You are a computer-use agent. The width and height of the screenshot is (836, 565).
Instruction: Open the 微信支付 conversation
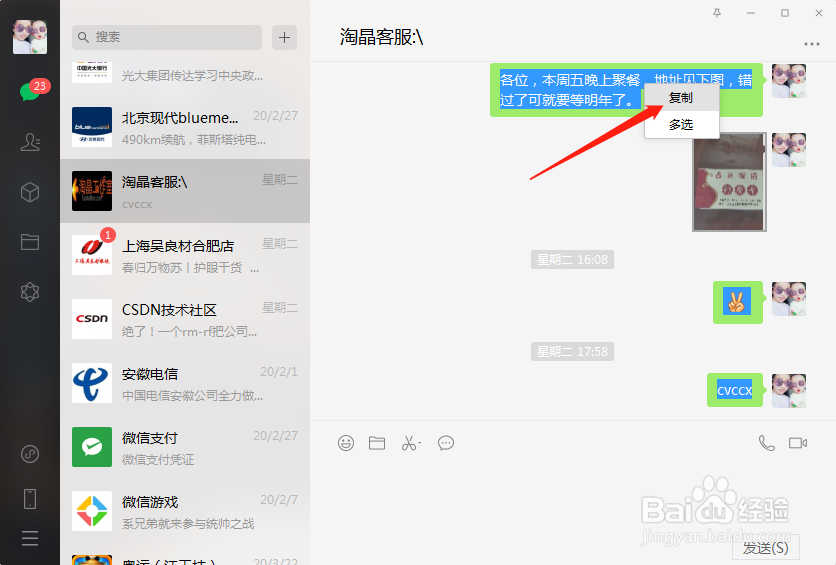tap(185, 447)
